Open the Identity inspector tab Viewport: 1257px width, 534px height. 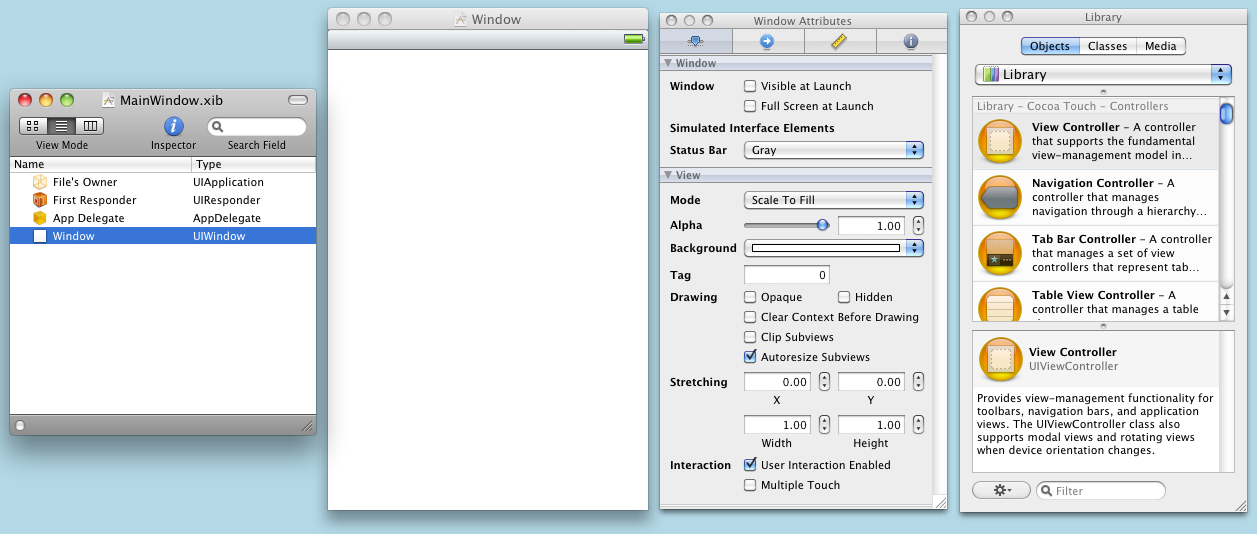911,41
